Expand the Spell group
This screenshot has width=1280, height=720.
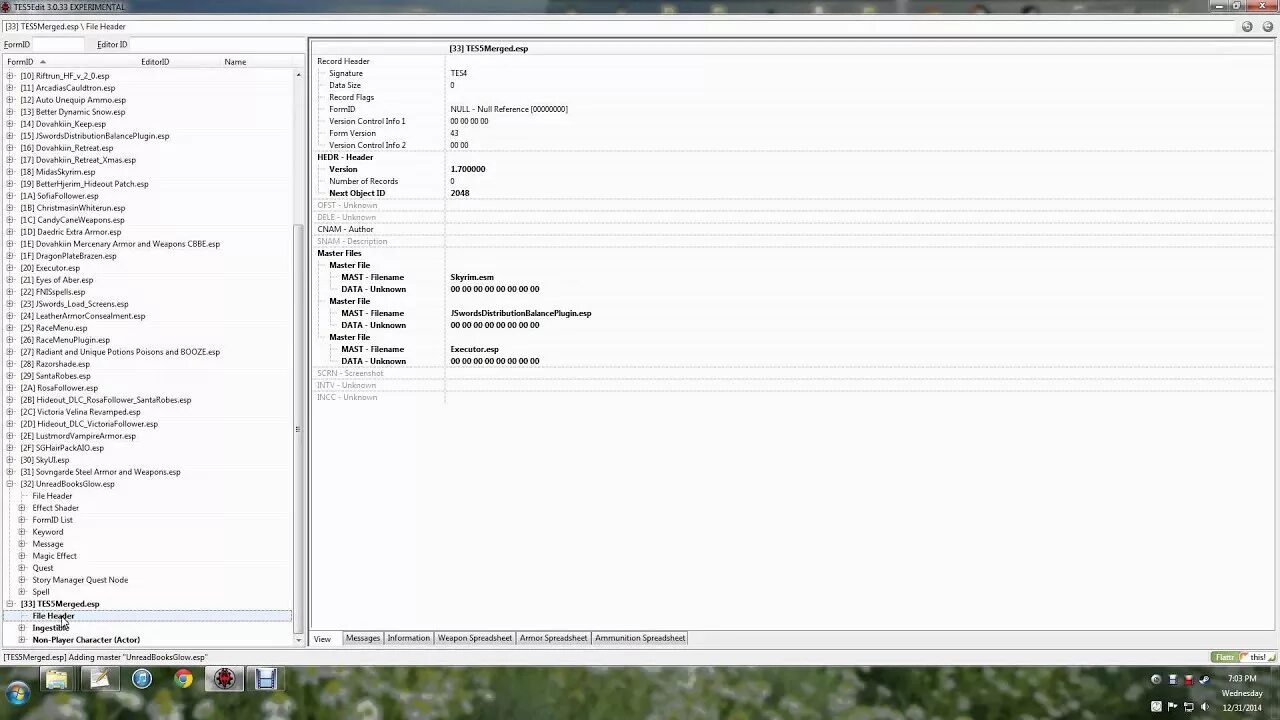tap(22, 592)
